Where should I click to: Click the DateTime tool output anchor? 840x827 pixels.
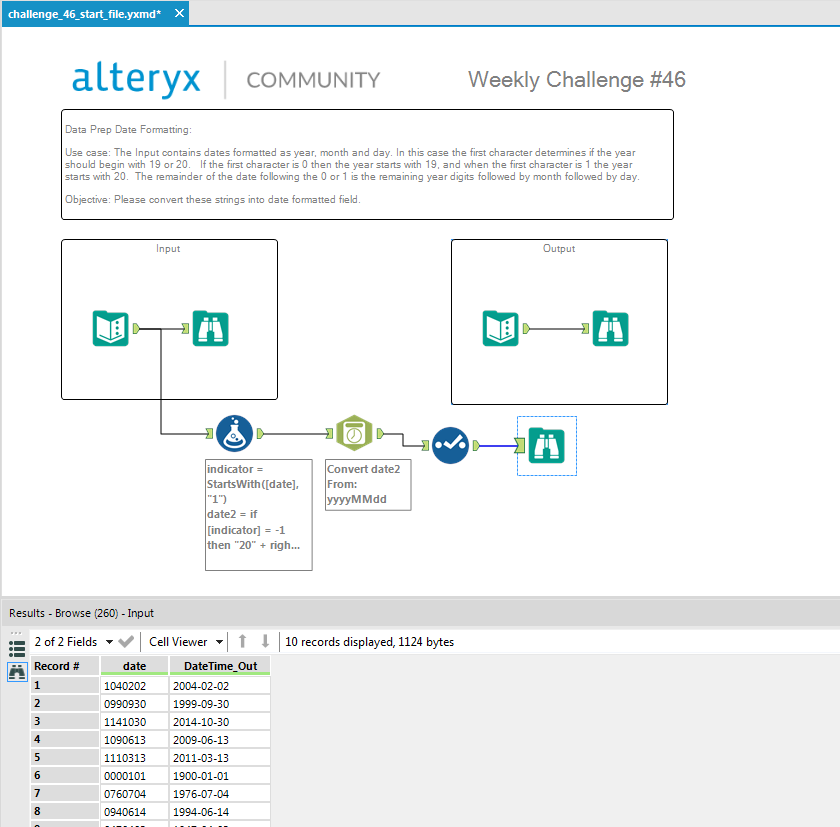(380, 433)
